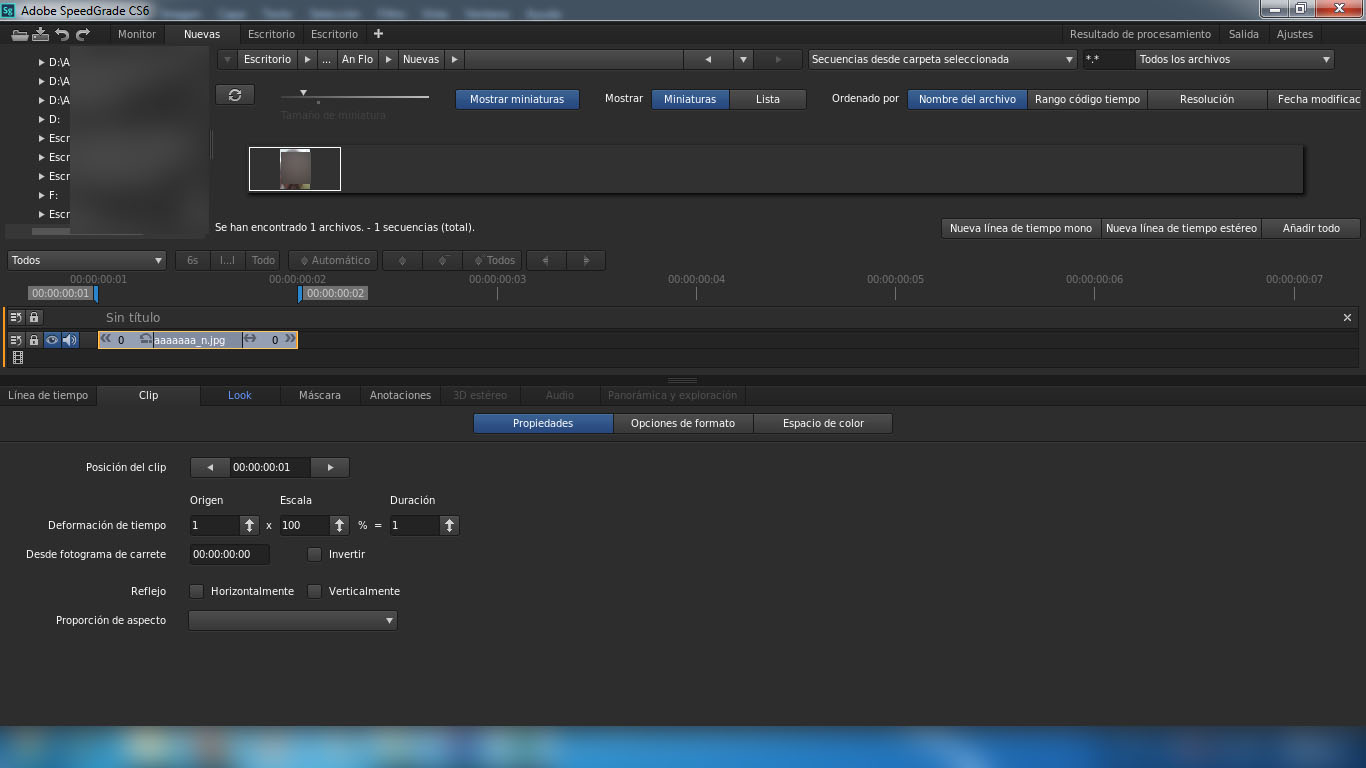Open the Anotaciones tab
Viewport: 1366px width, 768px height.
pyautogui.click(x=400, y=395)
